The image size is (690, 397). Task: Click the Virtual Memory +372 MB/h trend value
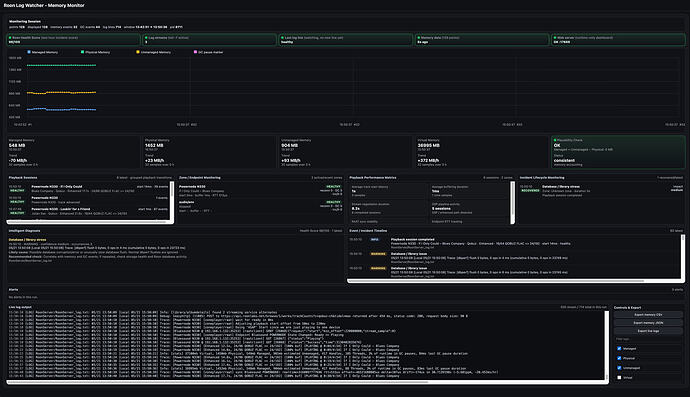tap(428, 161)
